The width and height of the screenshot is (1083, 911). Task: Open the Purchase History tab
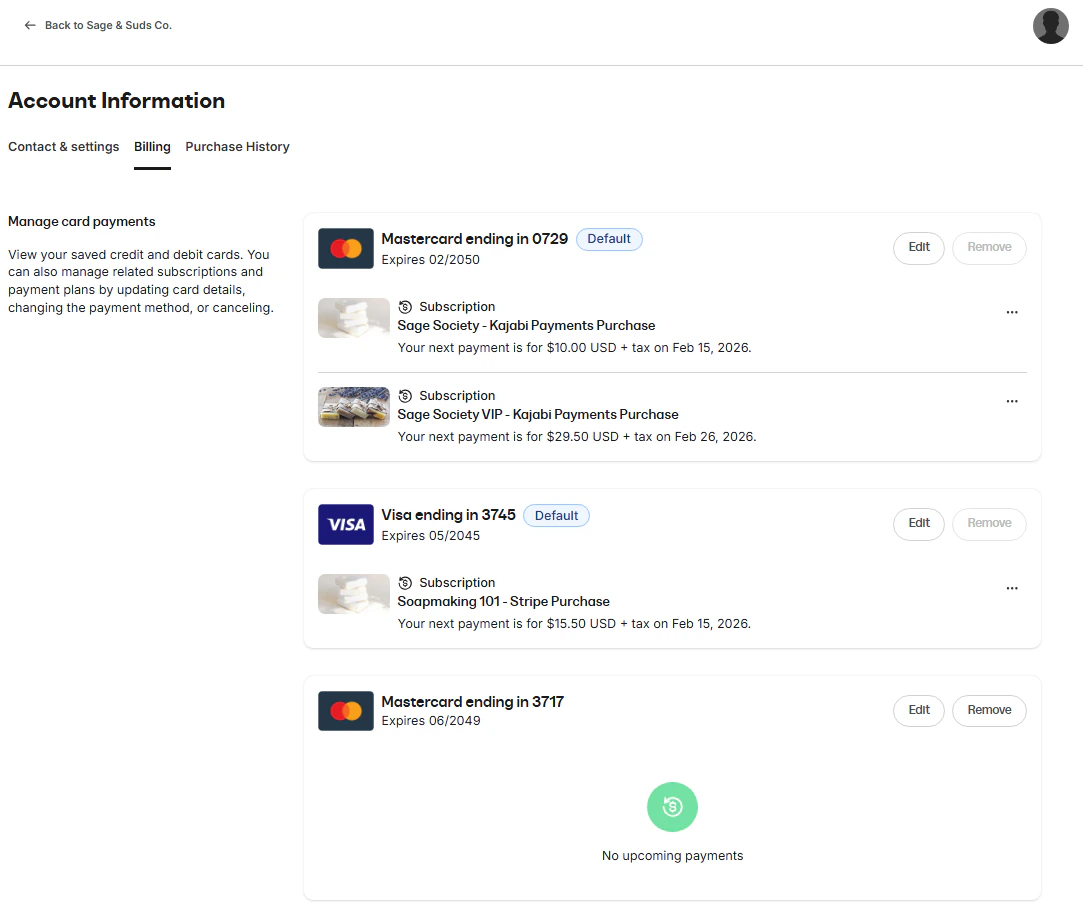pyautogui.click(x=237, y=146)
